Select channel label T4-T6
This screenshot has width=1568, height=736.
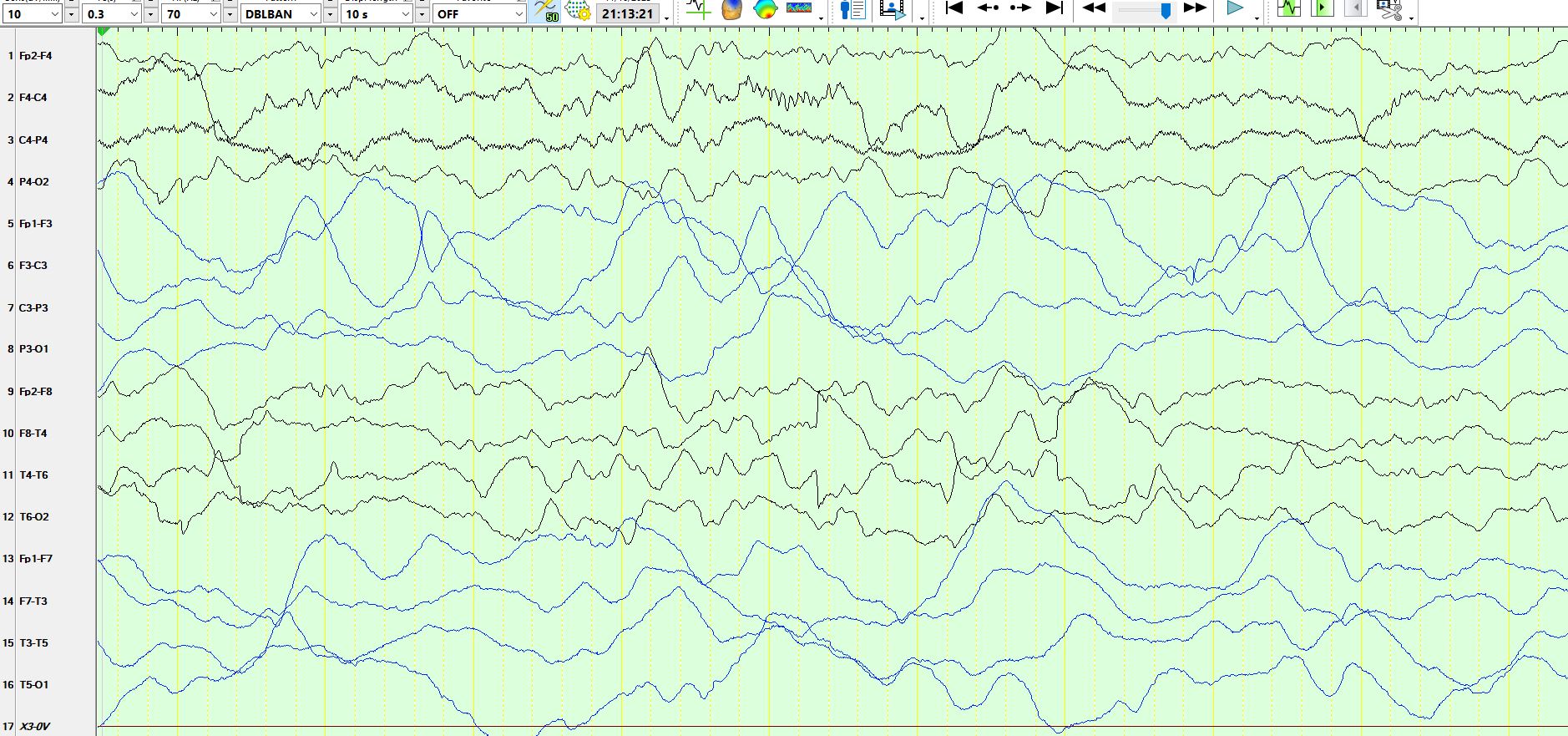coord(34,475)
